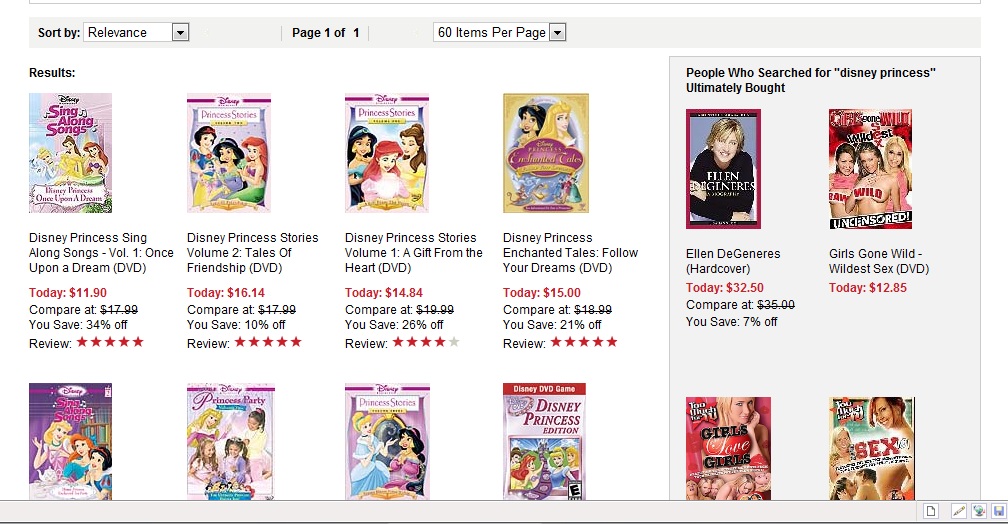Open the 60 Items Per Page dropdown
This screenshot has width=1008, height=524.
pyautogui.click(x=500, y=32)
